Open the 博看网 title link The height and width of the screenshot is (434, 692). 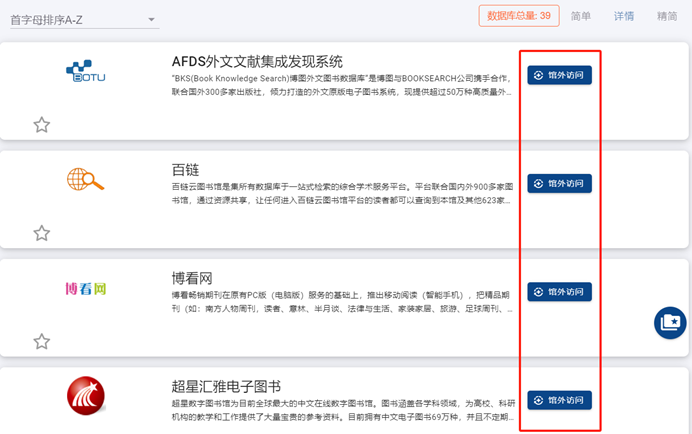192,278
